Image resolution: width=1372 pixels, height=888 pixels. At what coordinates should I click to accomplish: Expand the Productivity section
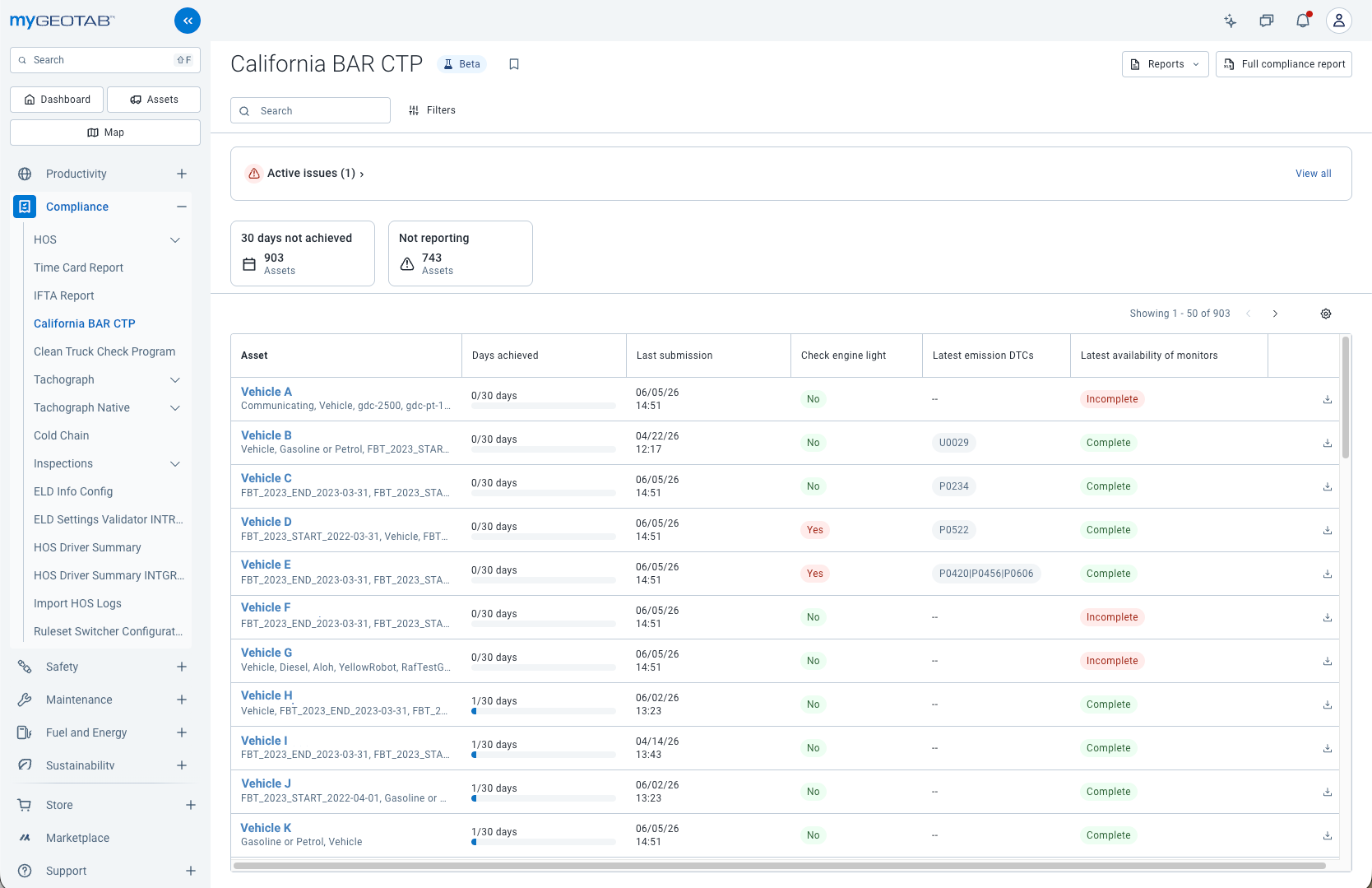click(182, 174)
